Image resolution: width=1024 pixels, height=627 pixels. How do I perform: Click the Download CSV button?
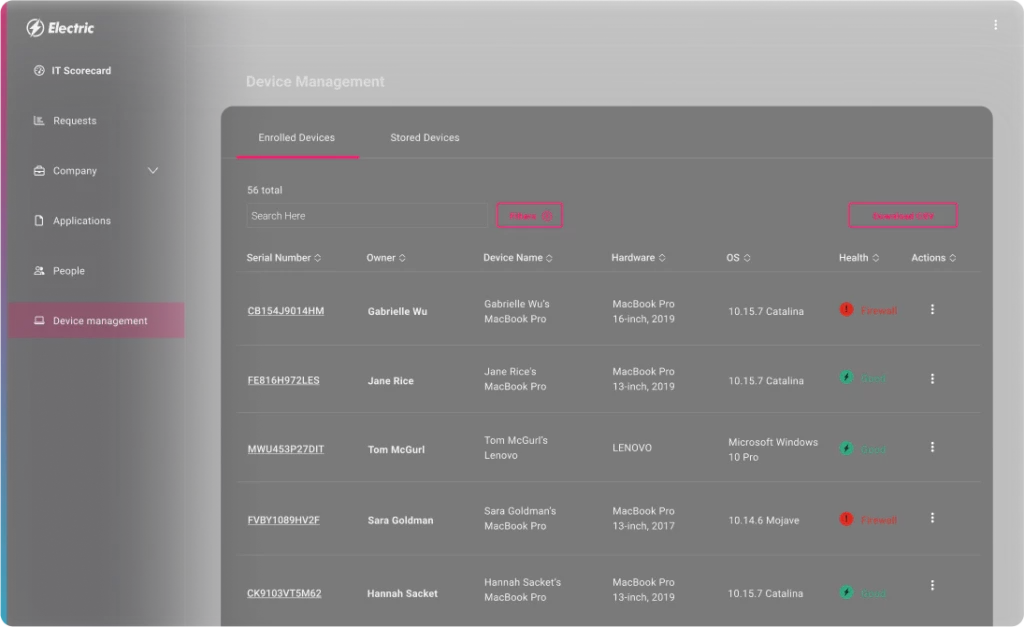click(902, 214)
